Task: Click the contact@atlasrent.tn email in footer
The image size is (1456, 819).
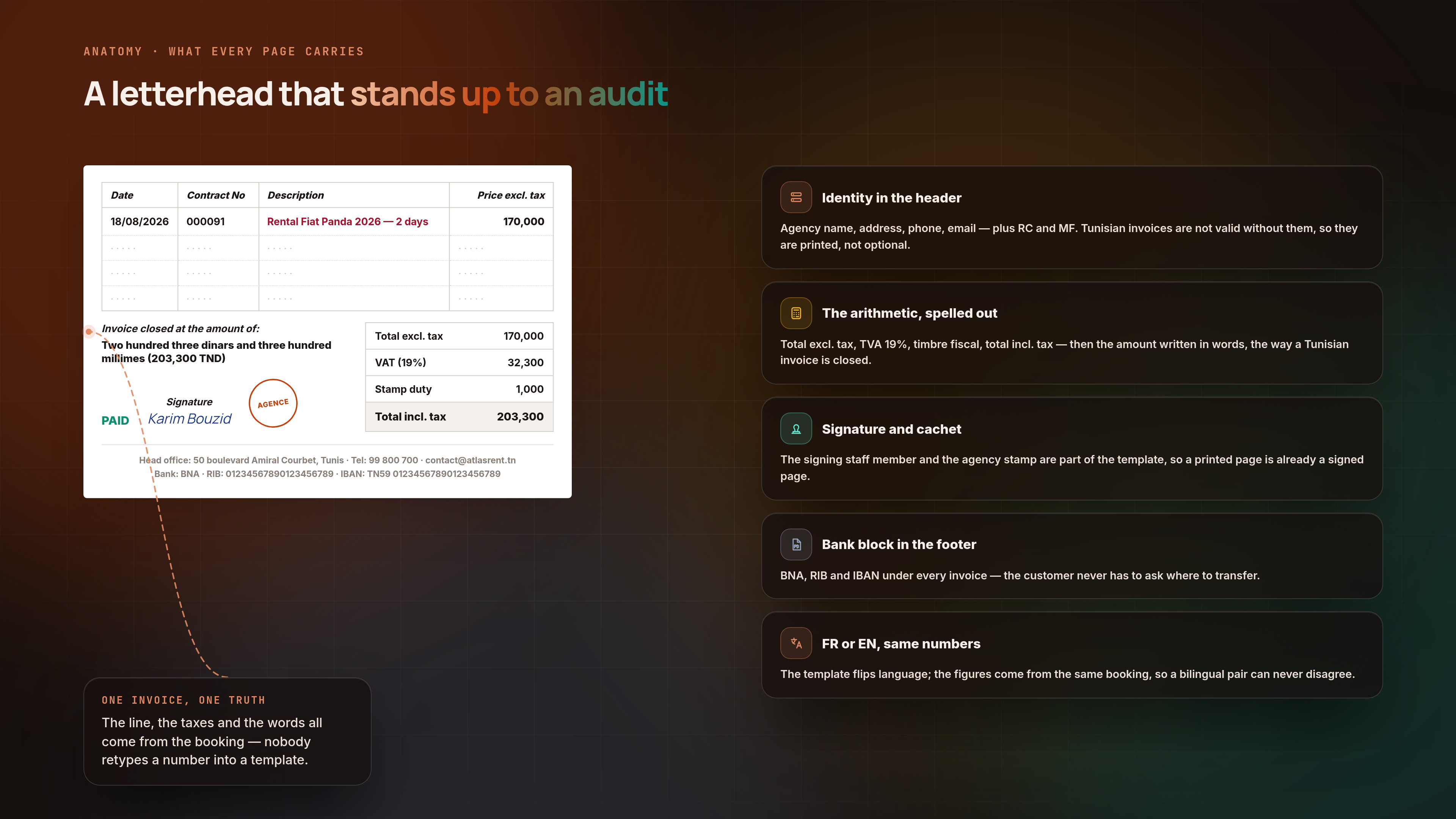Action: pyautogui.click(x=470, y=460)
